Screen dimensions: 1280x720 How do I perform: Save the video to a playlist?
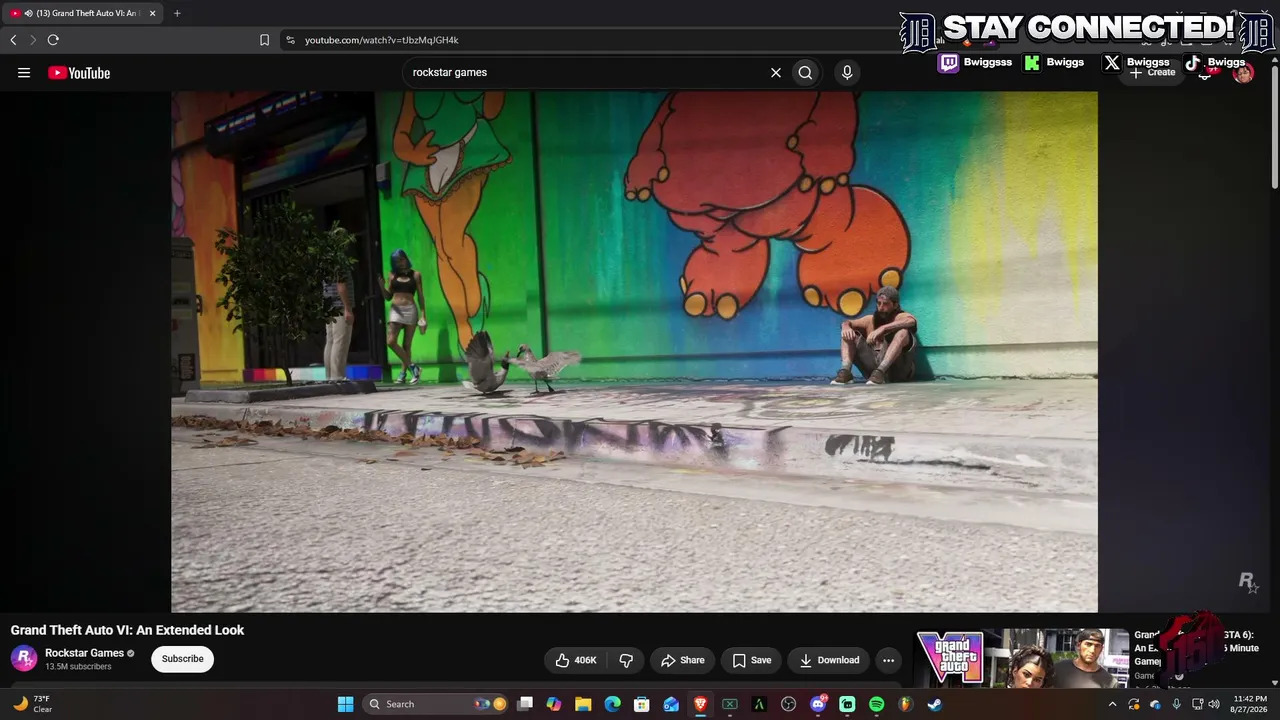(x=751, y=660)
